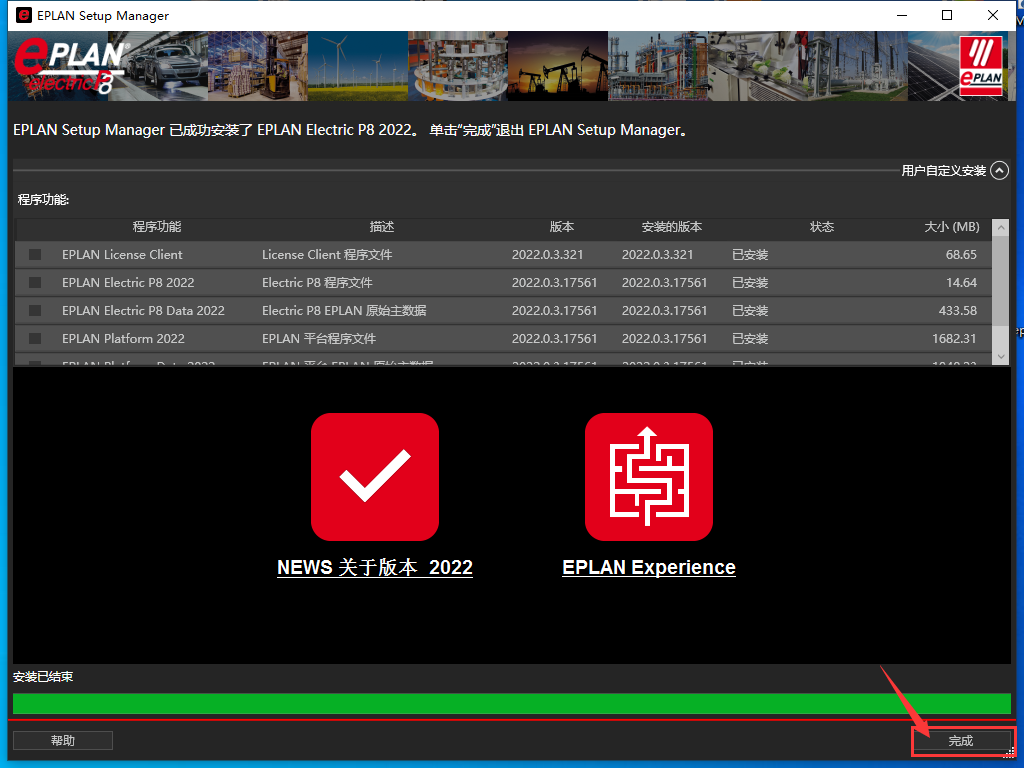The image size is (1024, 768).
Task: Click the green installation progress bar
Action: pos(511,703)
